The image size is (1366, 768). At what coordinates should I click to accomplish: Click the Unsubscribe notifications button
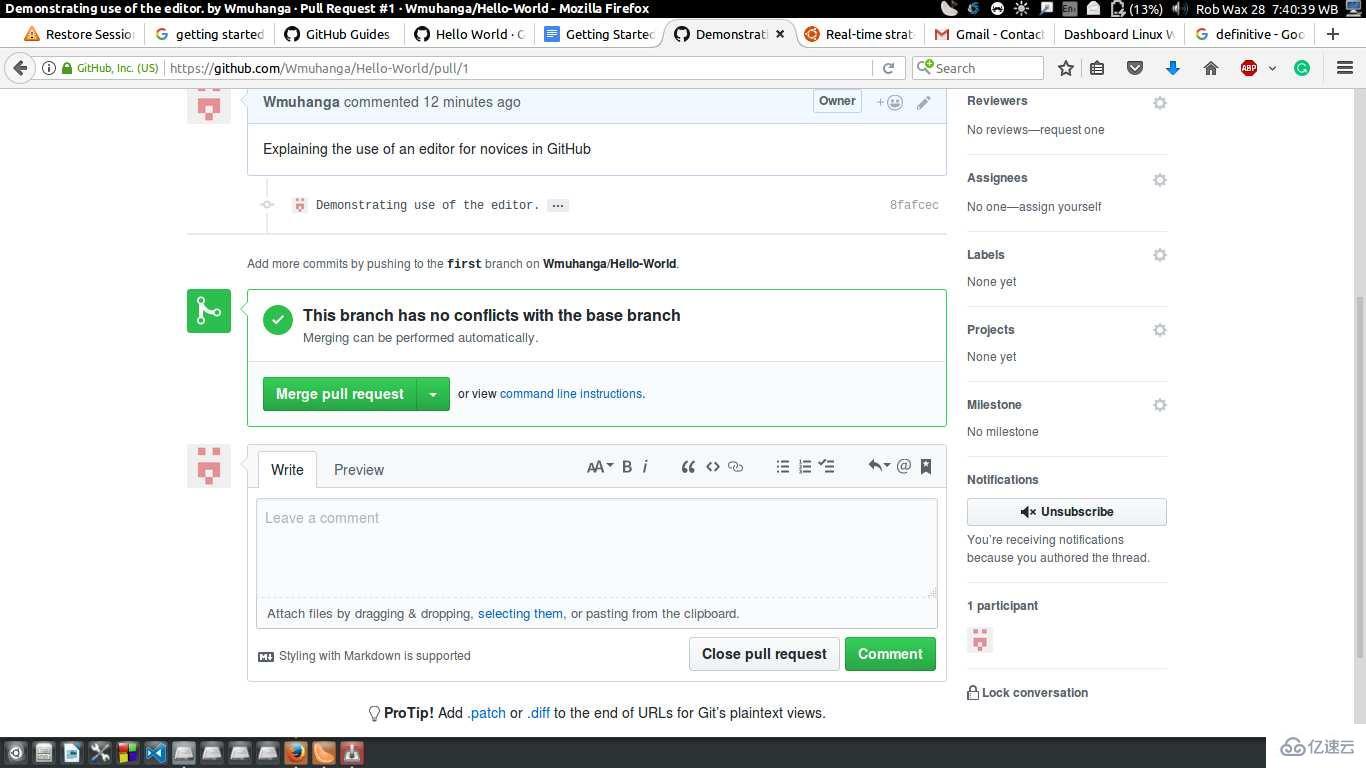click(x=1067, y=512)
